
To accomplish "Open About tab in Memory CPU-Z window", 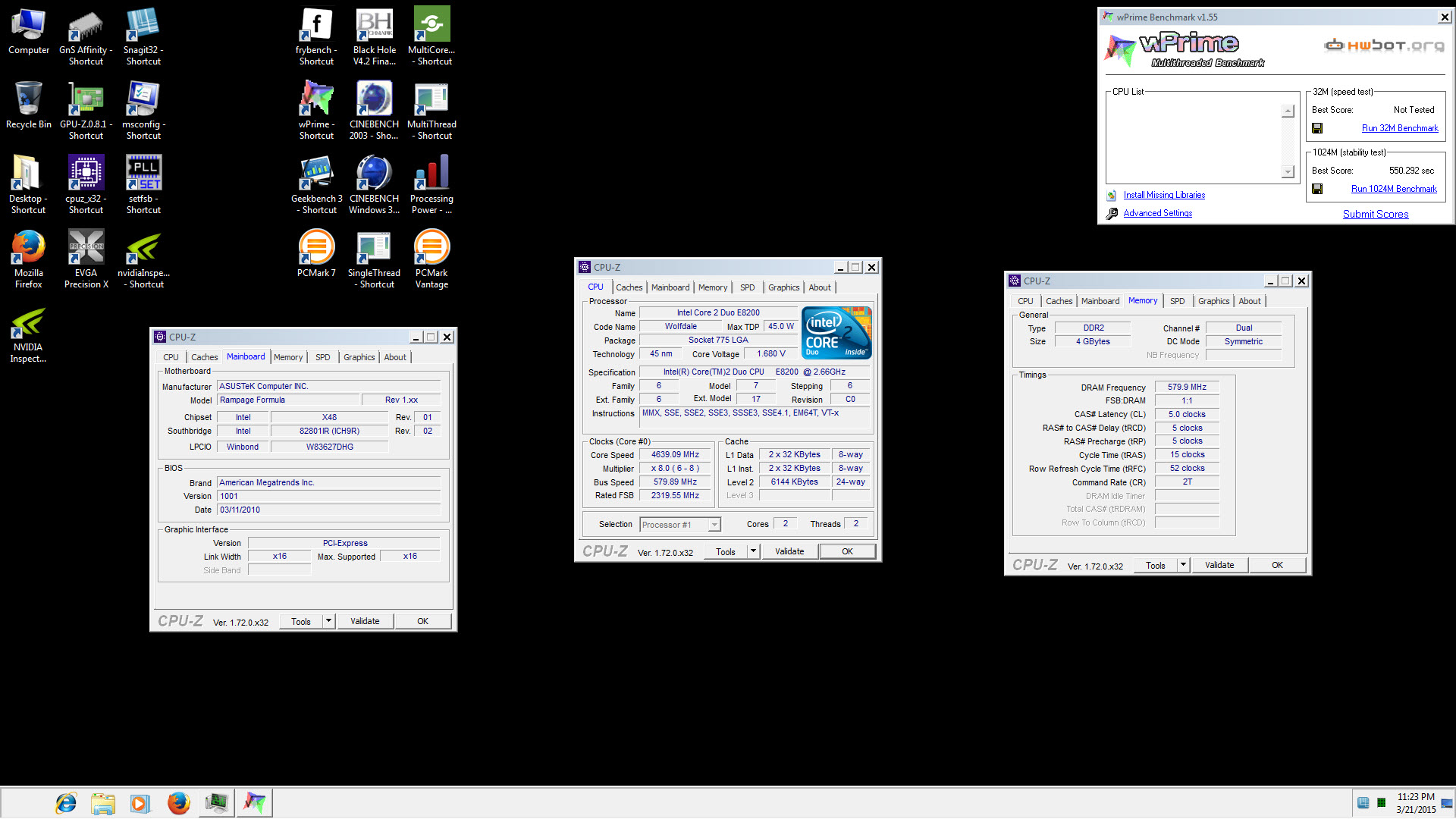I will coord(1250,301).
